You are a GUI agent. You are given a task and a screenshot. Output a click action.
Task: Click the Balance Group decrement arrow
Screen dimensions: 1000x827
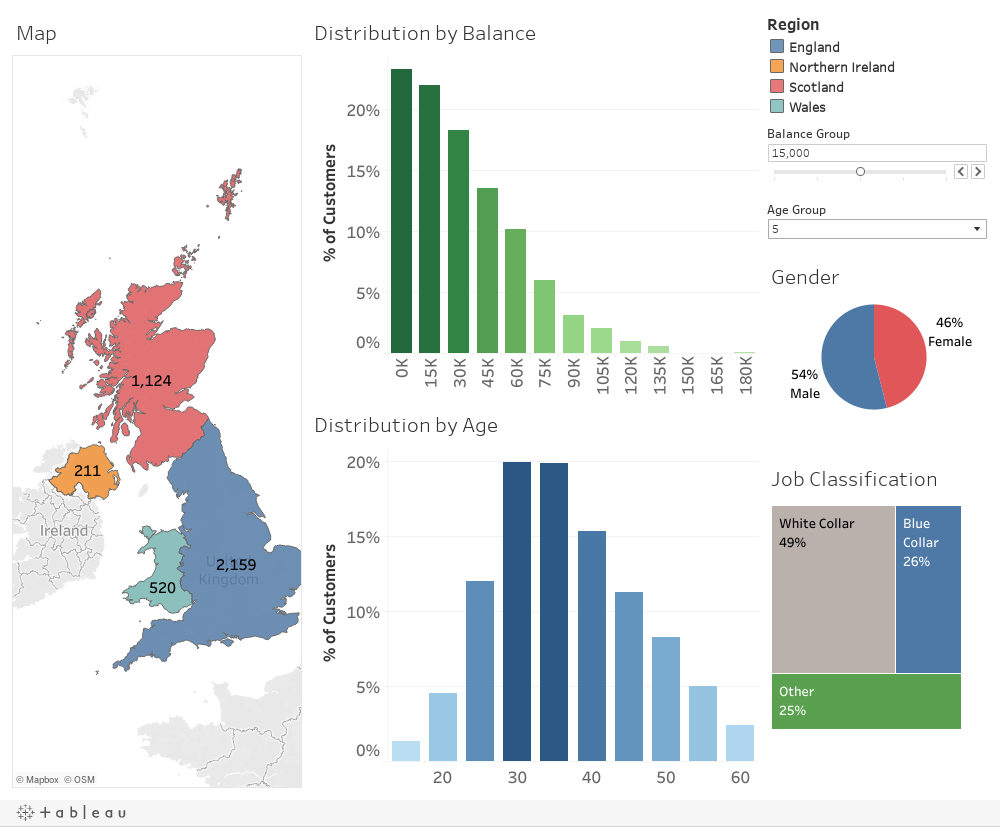point(961,172)
